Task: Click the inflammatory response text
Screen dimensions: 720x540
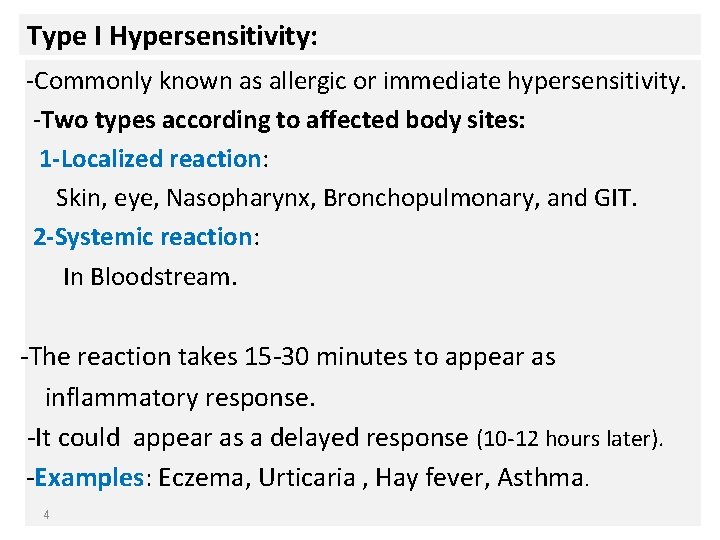Action: pyautogui.click(x=180, y=398)
